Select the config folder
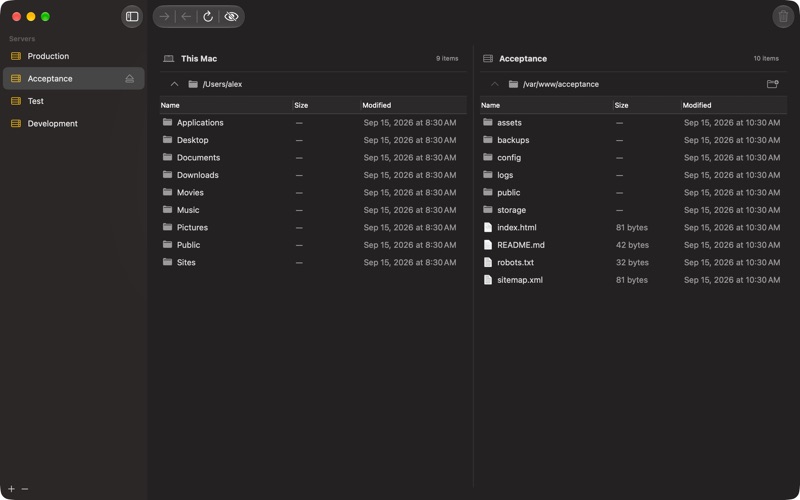Screen dimensions: 800x500 (x=633, y=158)
